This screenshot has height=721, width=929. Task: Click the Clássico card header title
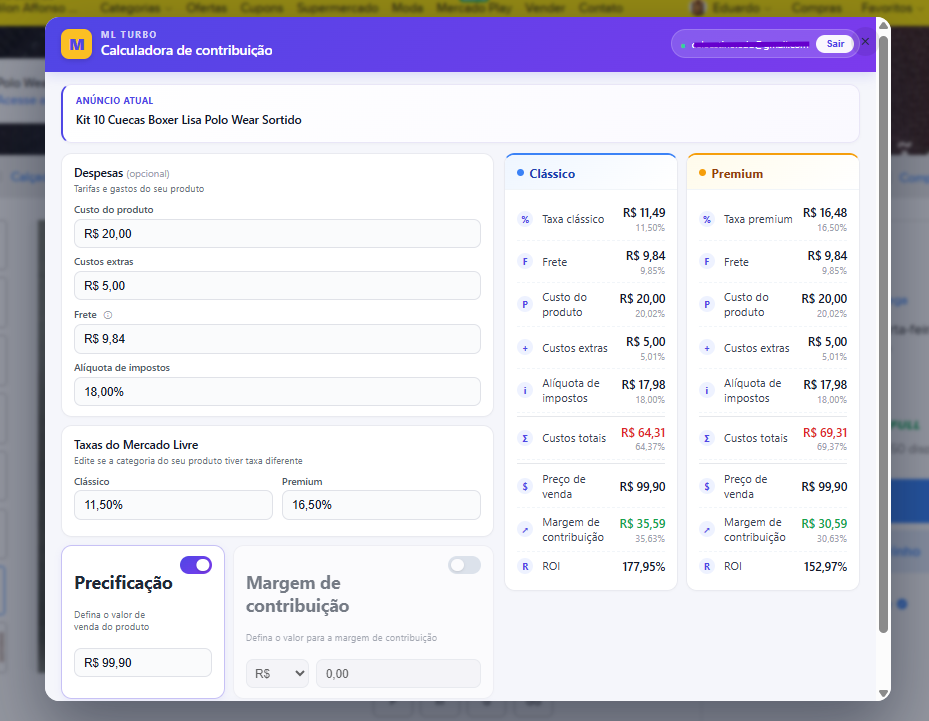(552, 174)
